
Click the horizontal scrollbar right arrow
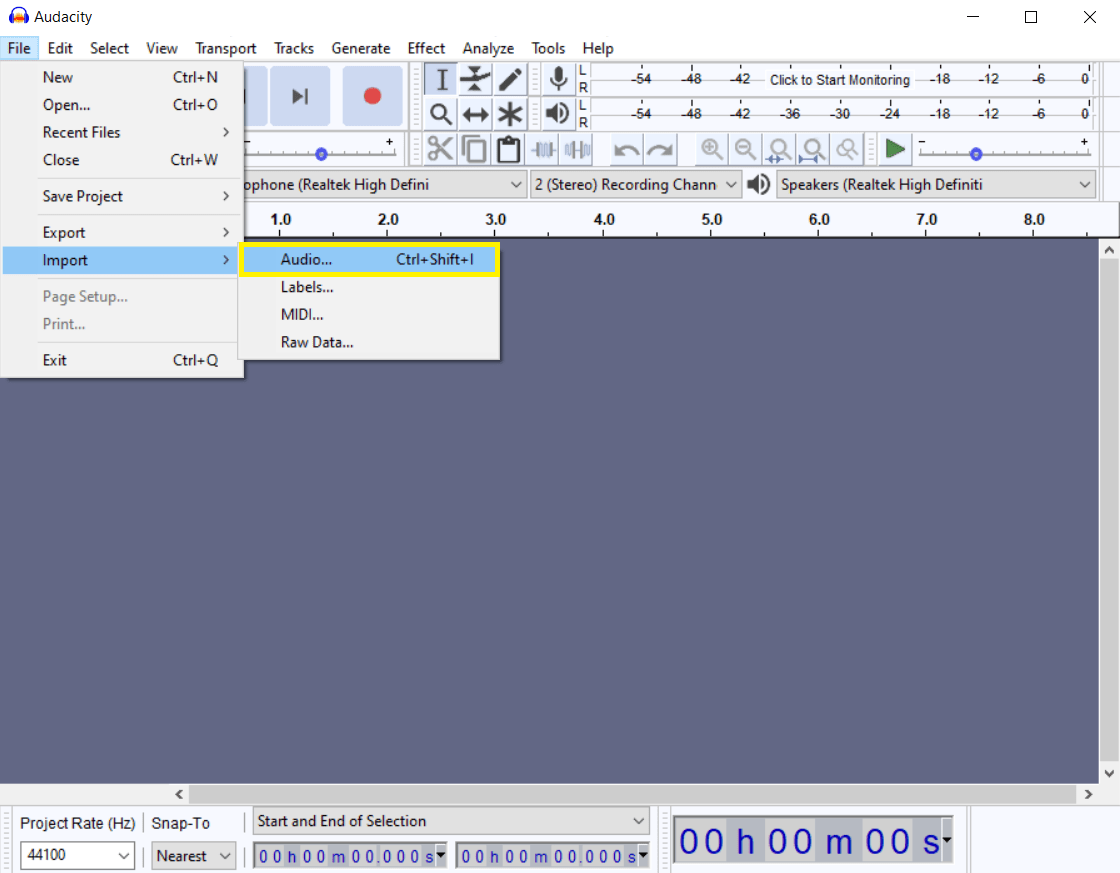pyautogui.click(x=1088, y=794)
